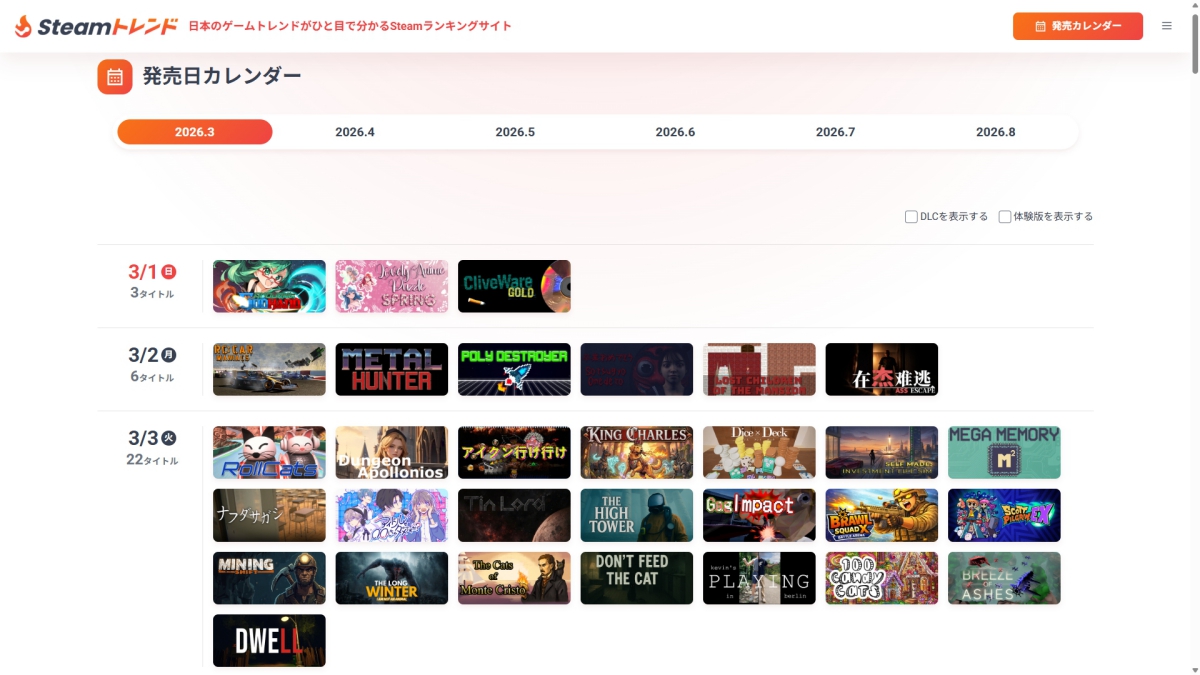Open the Dwell game thumbnail
Screen dimensions: 1200x675
click(x=269, y=641)
